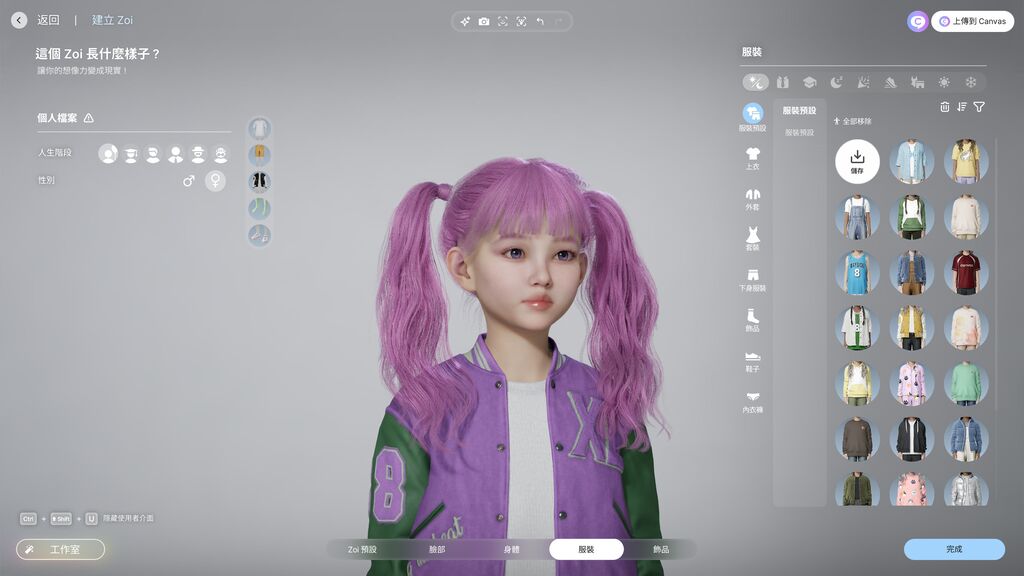Open the 上衣 (tops) clothing category
The height and width of the screenshot is (576, 1024).
click(753, 158)
